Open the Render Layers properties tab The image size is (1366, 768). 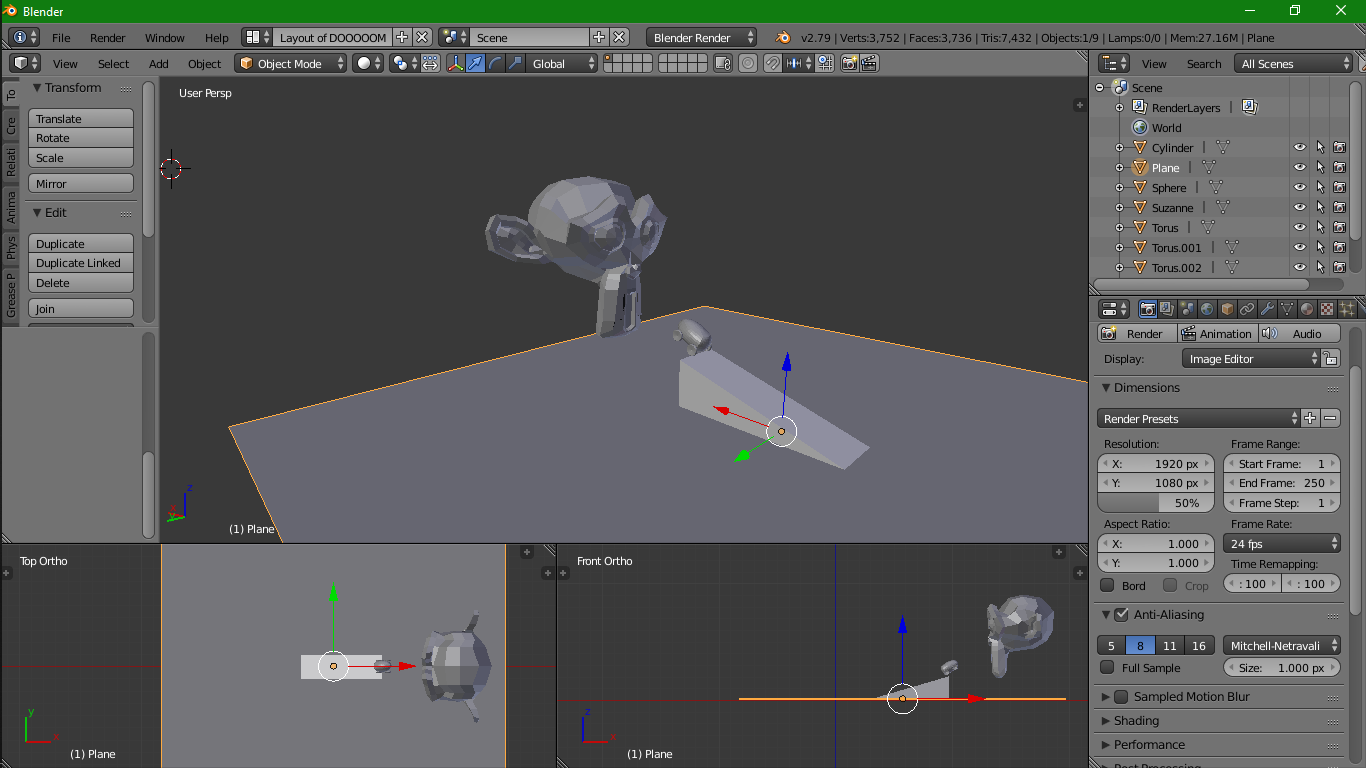(x=1167, y=309)
